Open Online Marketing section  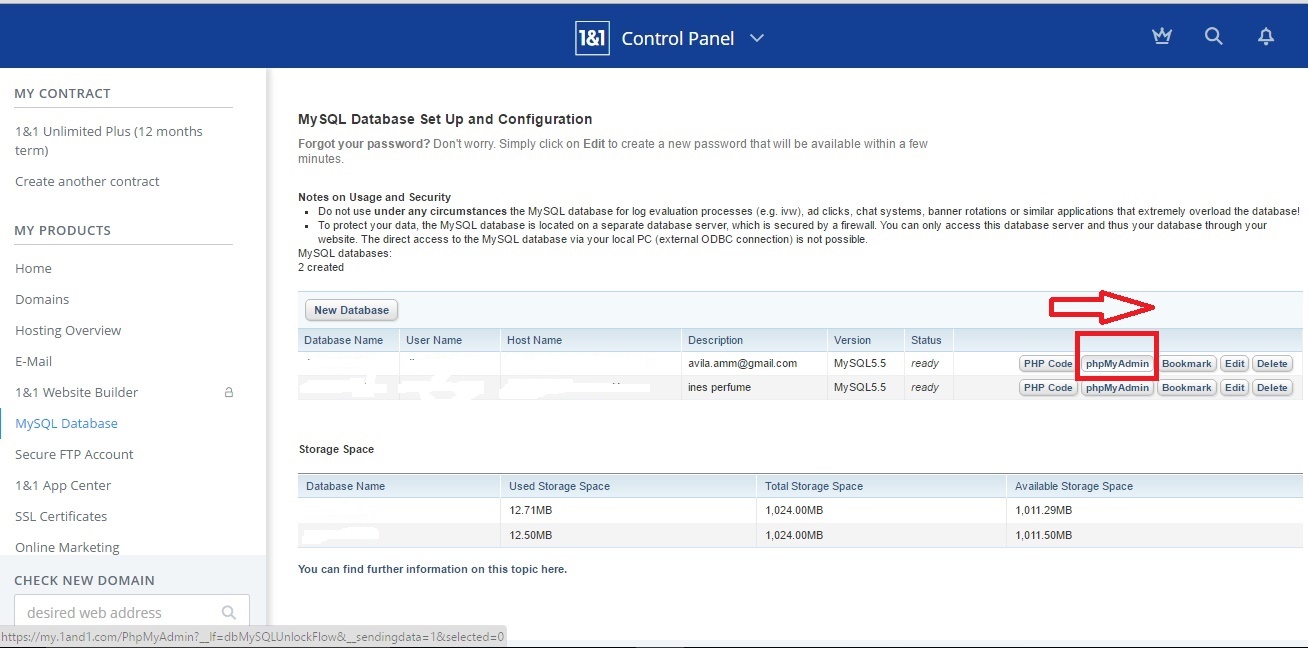(67, 547)
